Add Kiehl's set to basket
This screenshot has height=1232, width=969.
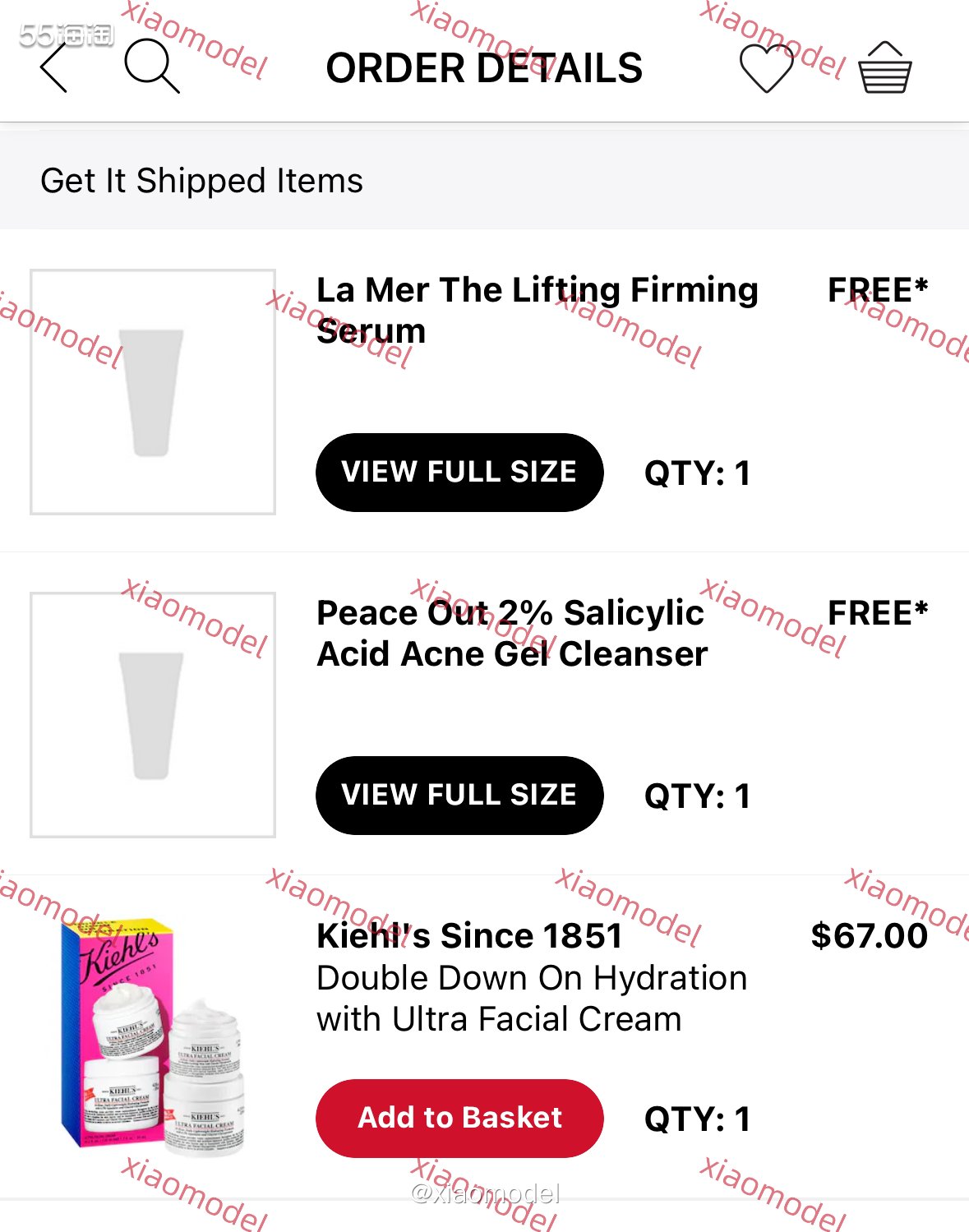[x=459, y=1119]
